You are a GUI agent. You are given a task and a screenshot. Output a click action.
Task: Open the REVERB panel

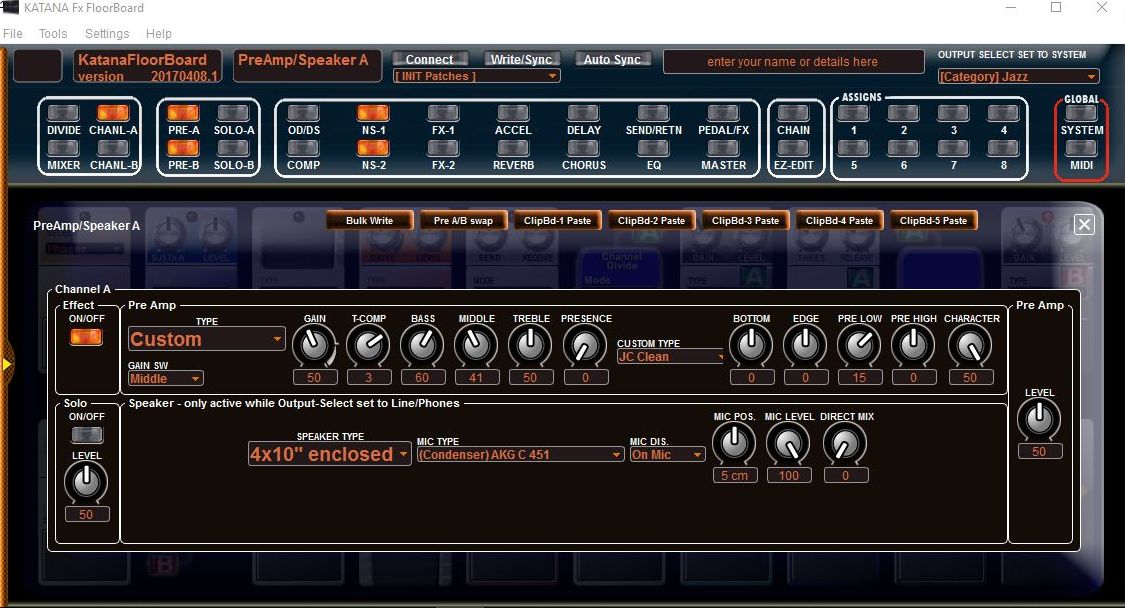click(x=513, y=148)
